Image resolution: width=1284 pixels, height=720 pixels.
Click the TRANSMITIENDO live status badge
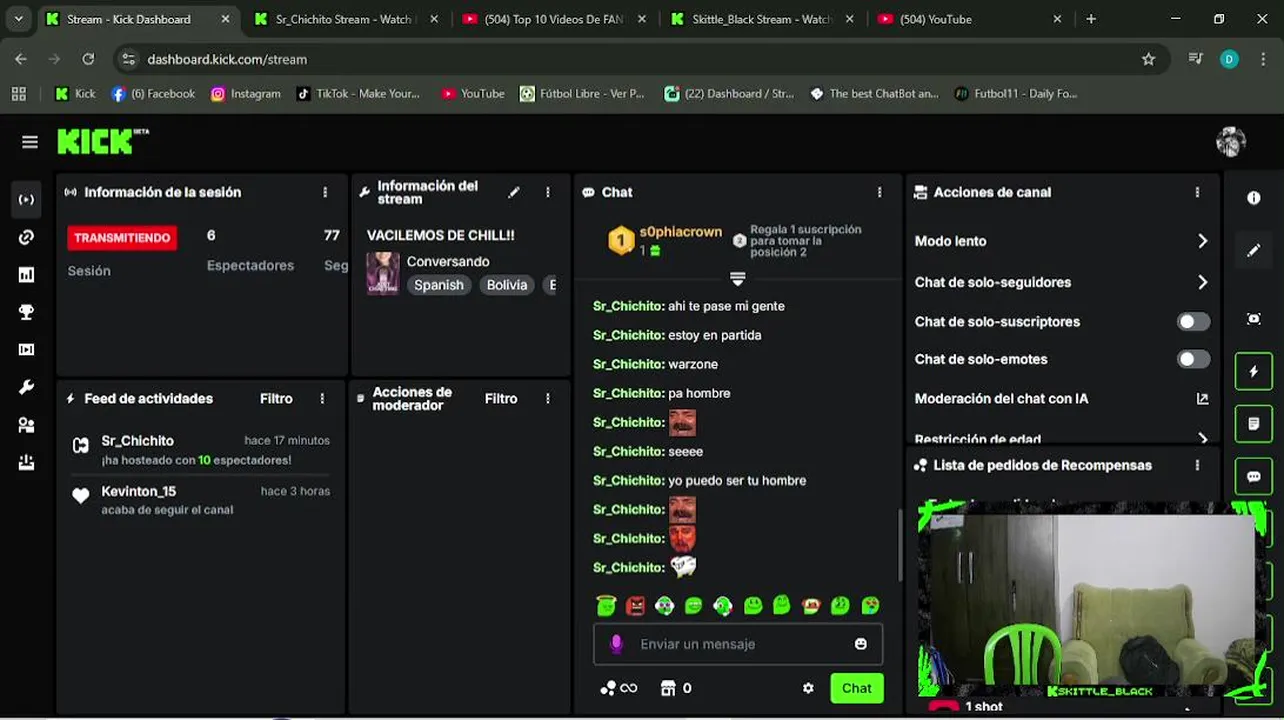click(122, 238)
